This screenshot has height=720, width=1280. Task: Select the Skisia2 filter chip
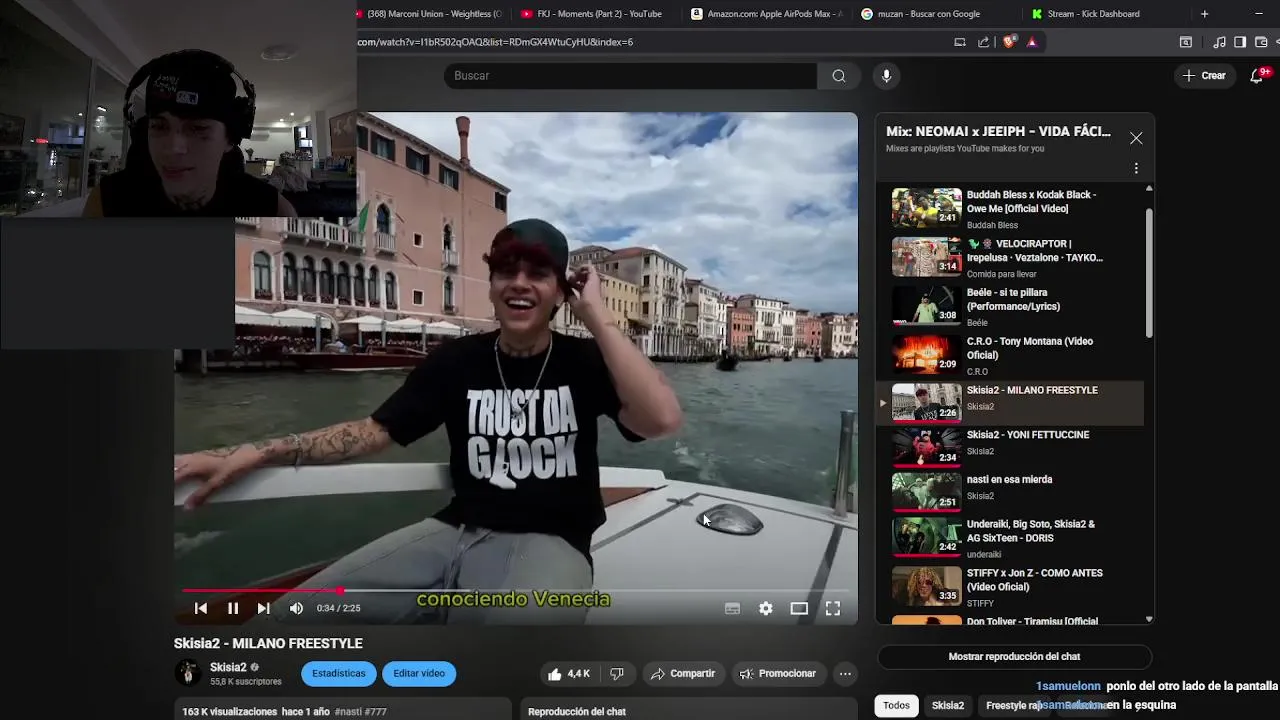point(948,706)
